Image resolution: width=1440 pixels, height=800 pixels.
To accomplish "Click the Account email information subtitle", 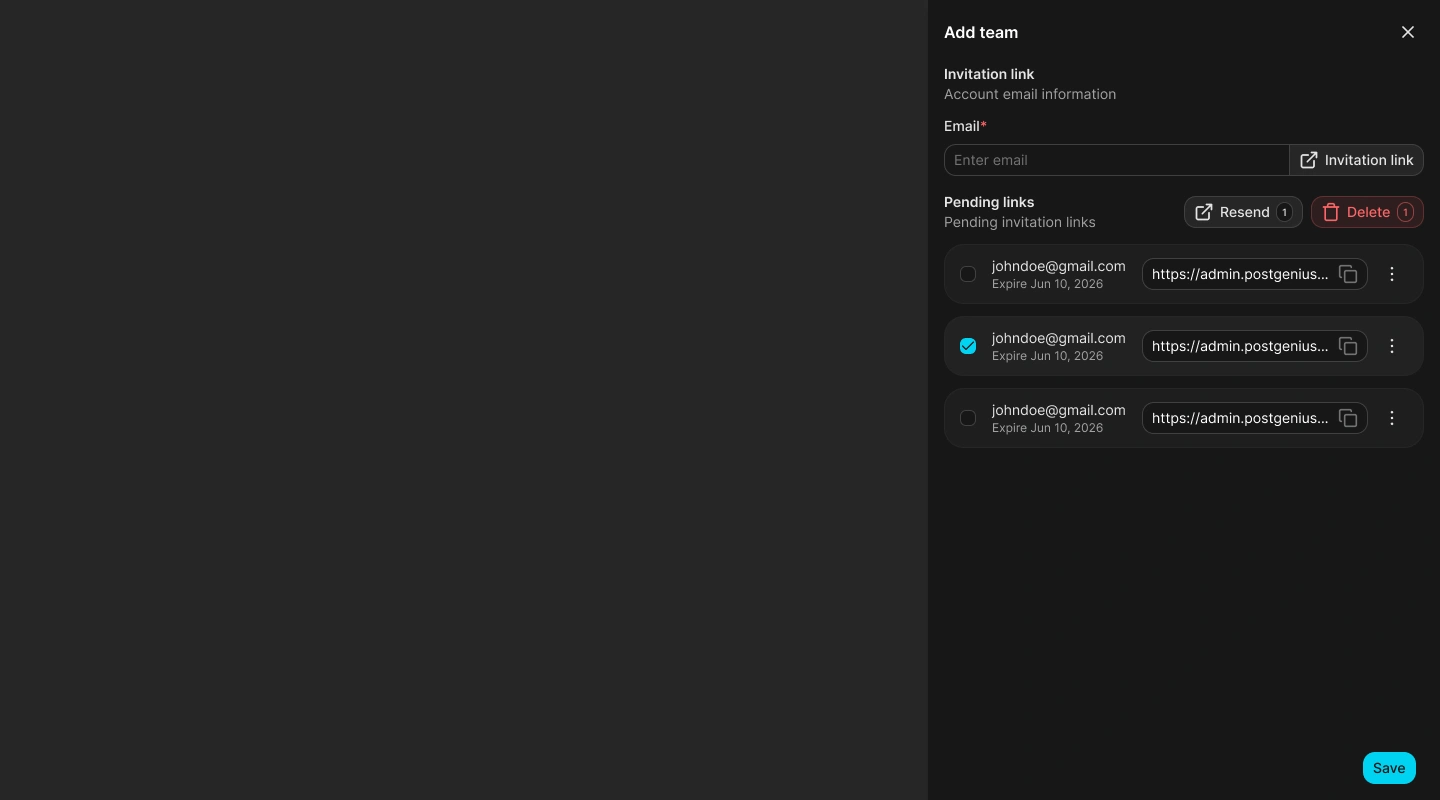I will coord(1030,94).
